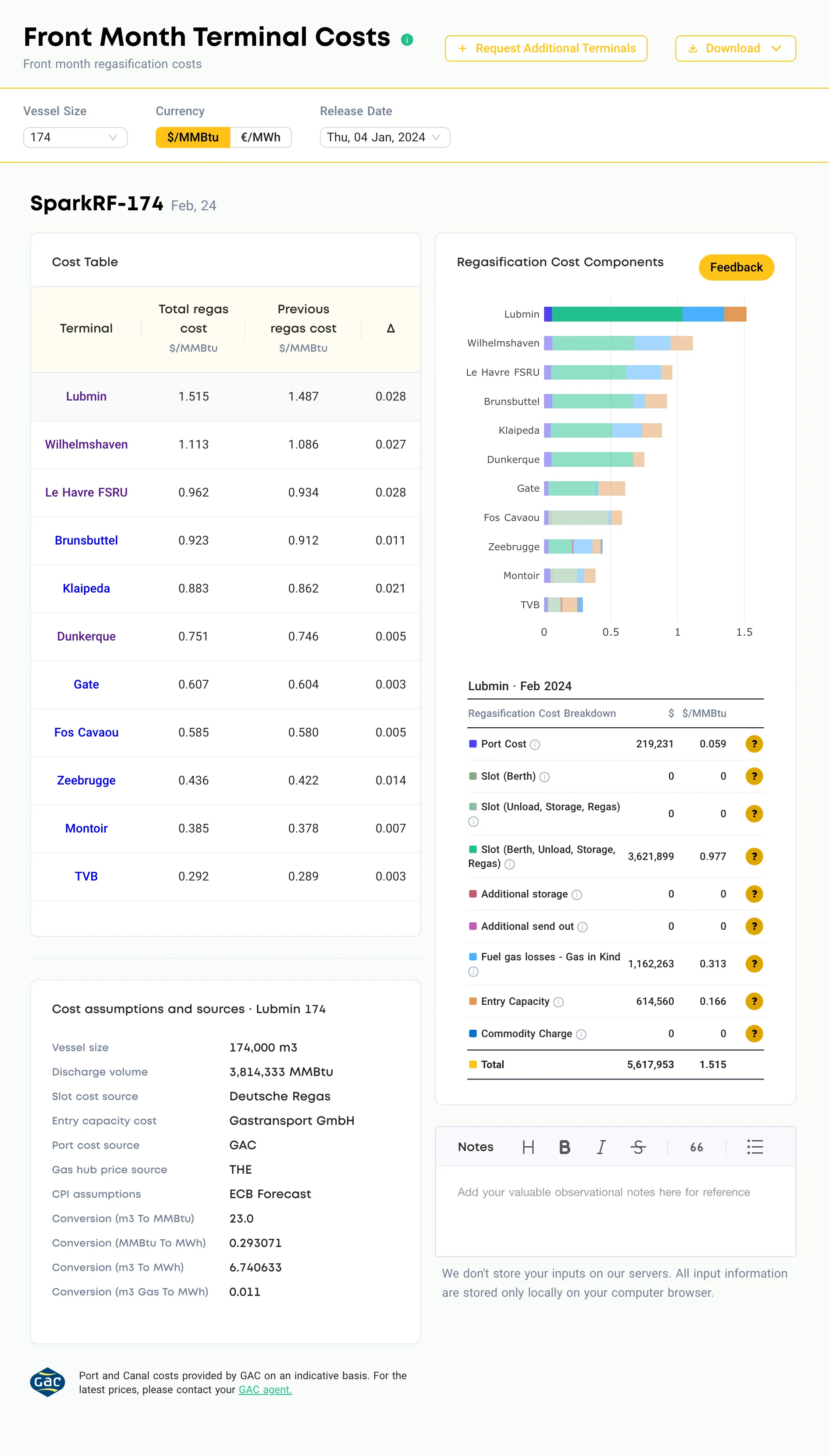Viewport: 829px width, 1456px height.
Task: Click the Heading icon in Notes toolbar
Action: [x=528, y=1147]
